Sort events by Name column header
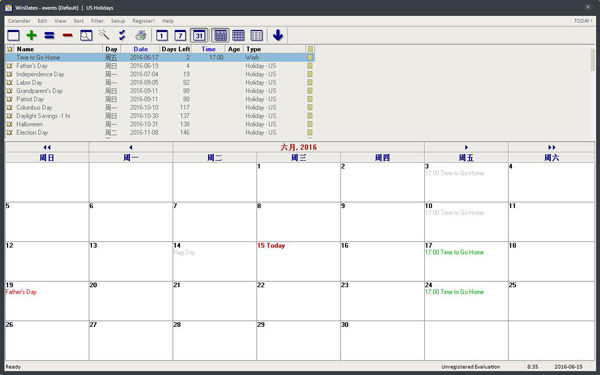This screenshot has width=600, height=375. (59, 49)
